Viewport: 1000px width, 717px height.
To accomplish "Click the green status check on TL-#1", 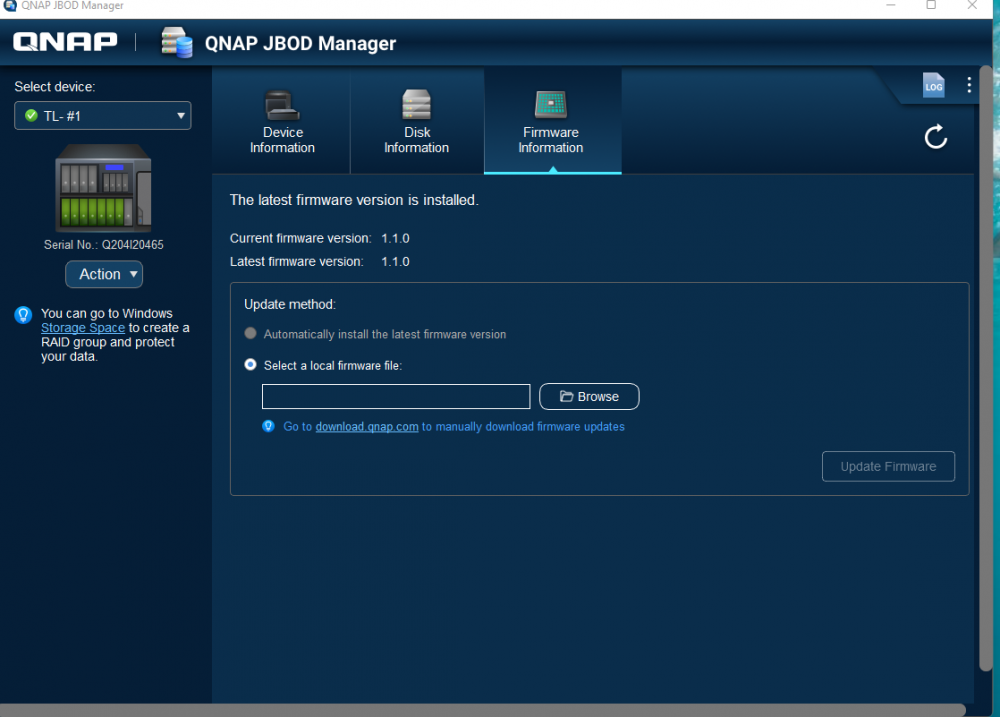I will [31, 115].
